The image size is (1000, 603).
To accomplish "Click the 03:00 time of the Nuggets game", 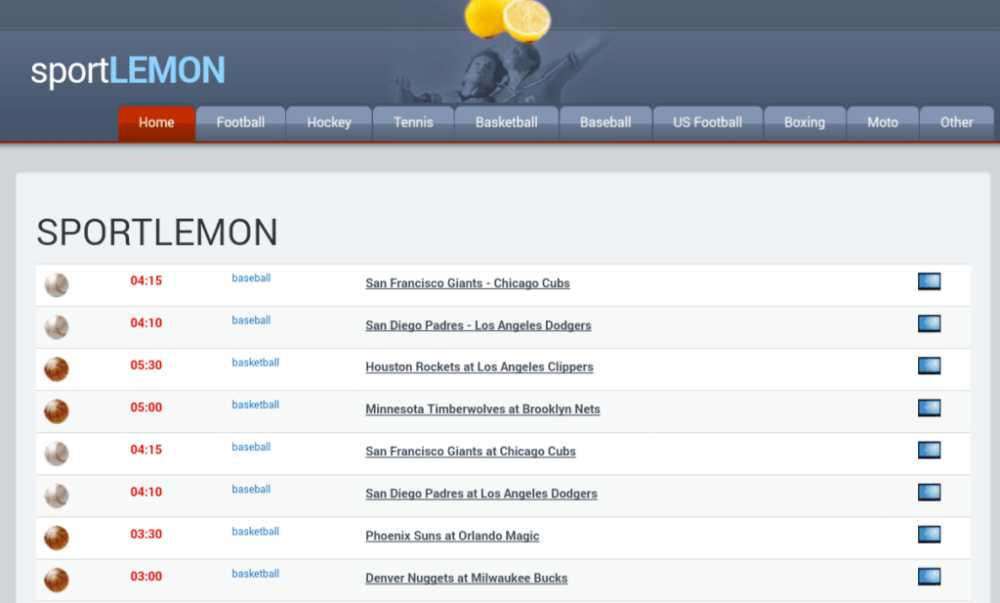I will tap(146, 576).
